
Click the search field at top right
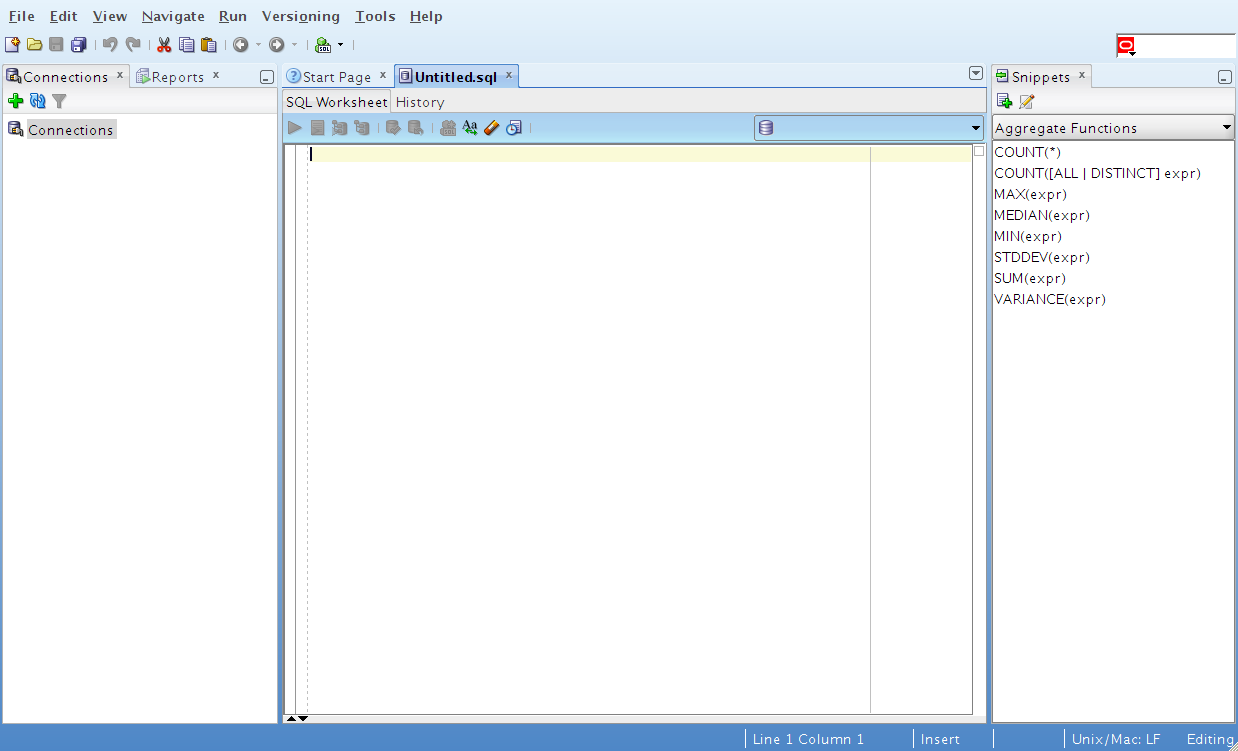pos(1186,46)
